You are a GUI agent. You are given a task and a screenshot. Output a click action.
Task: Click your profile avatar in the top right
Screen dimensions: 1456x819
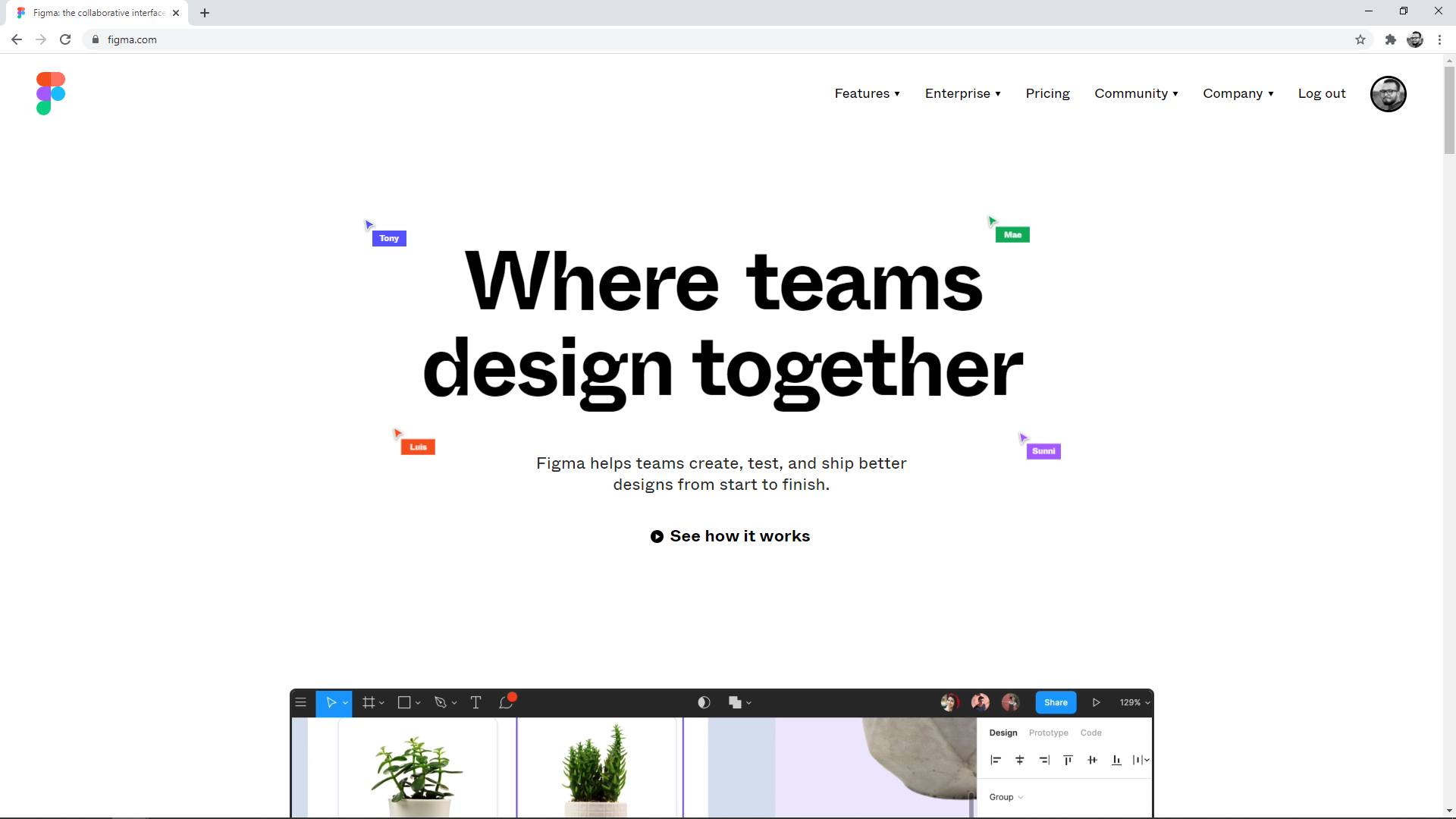point(1389,94)
